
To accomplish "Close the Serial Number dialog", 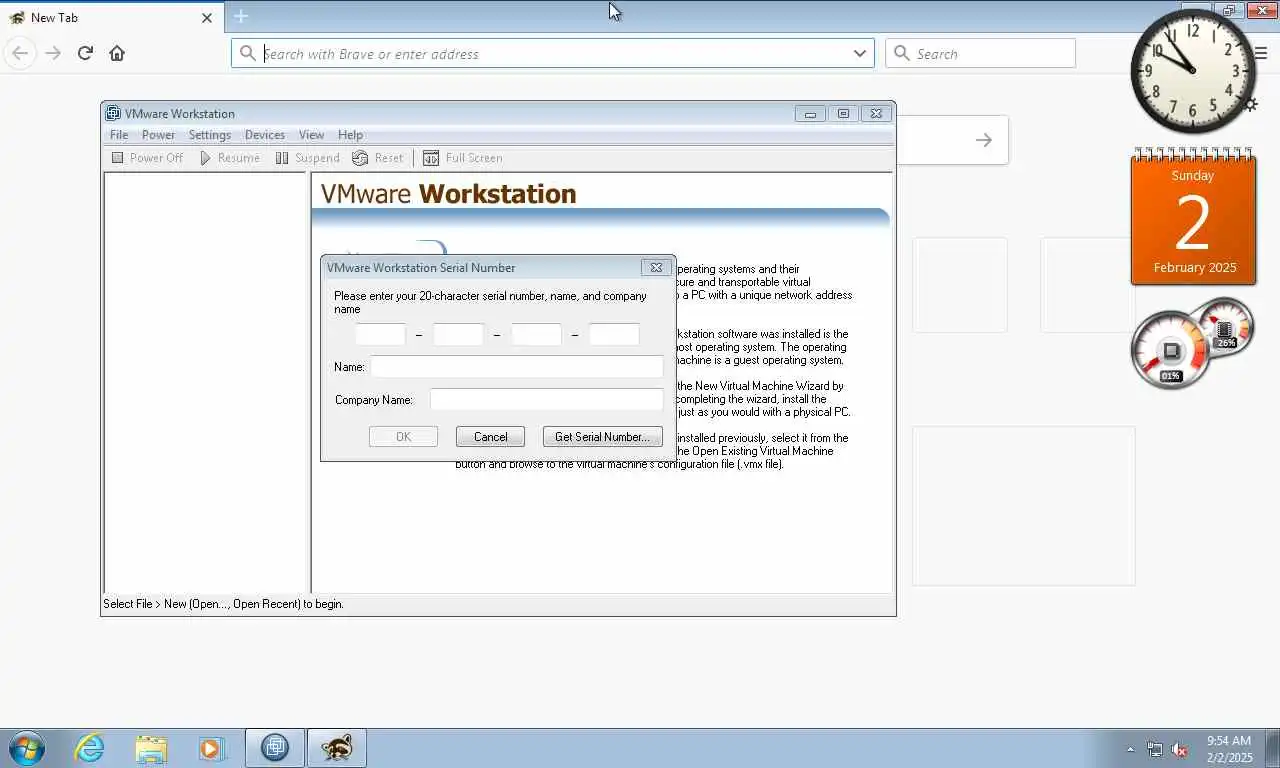I will click(656, 267).
